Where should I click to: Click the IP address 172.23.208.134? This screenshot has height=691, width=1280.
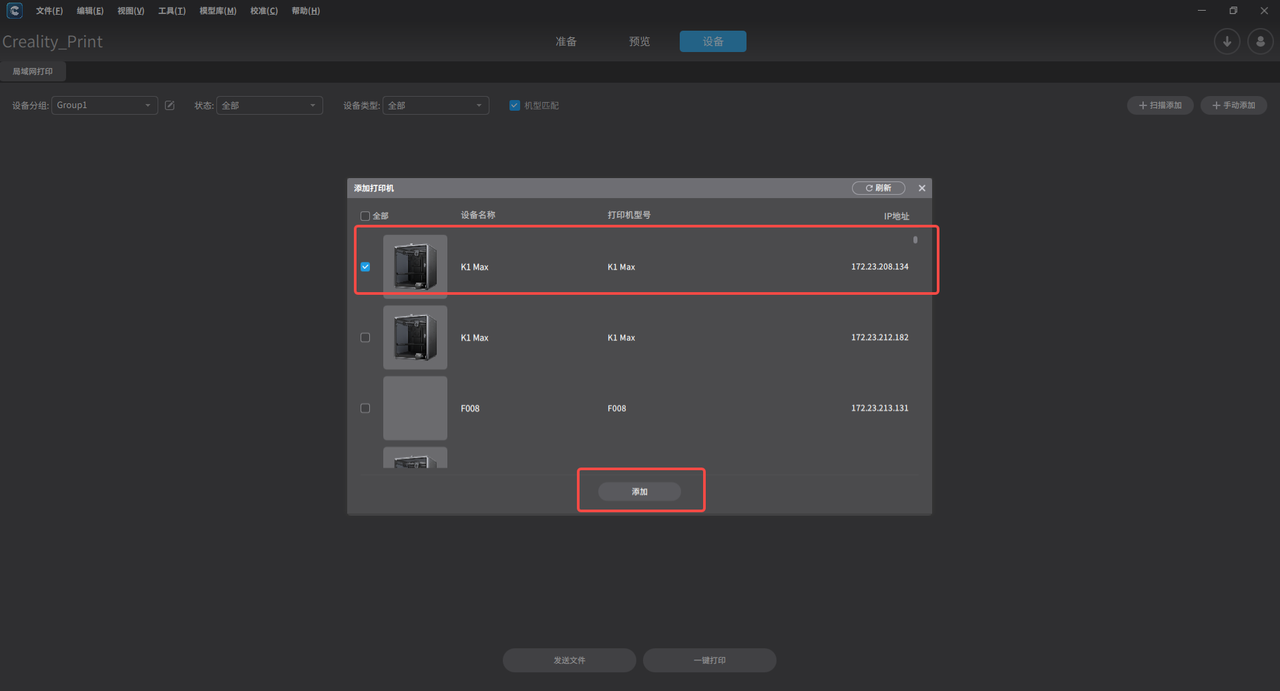pos(880,267)
